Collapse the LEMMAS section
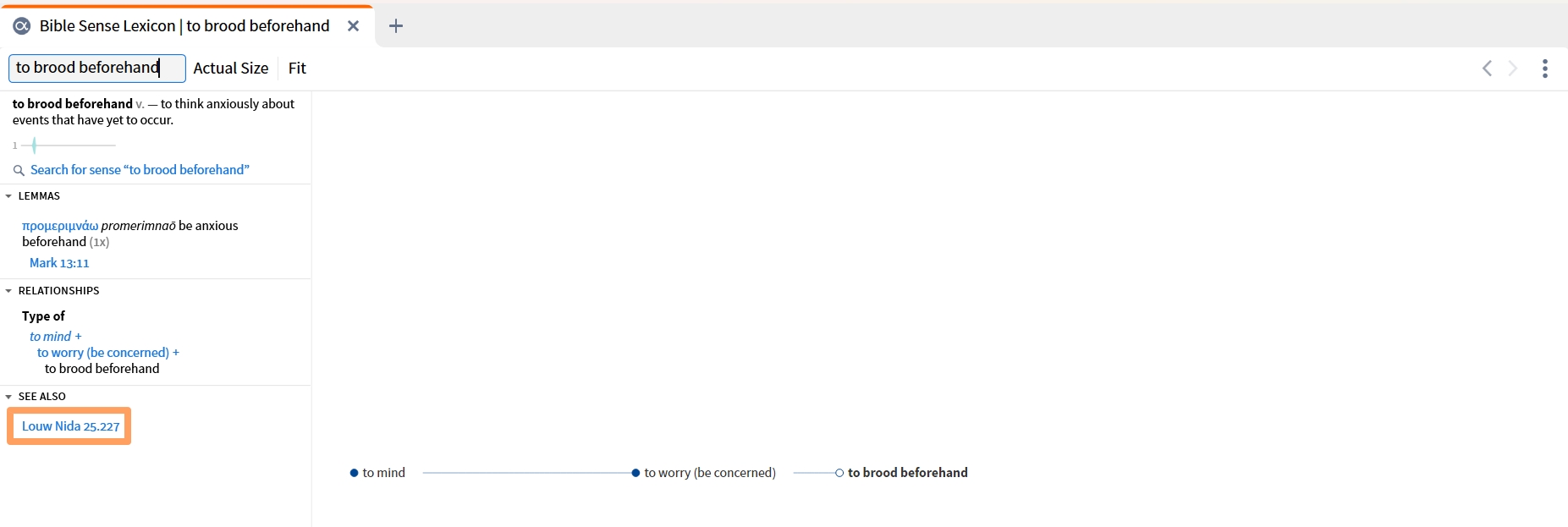The height and width of the screenshot is (527, 1568). pyautogui.click(x=8, y=196)
